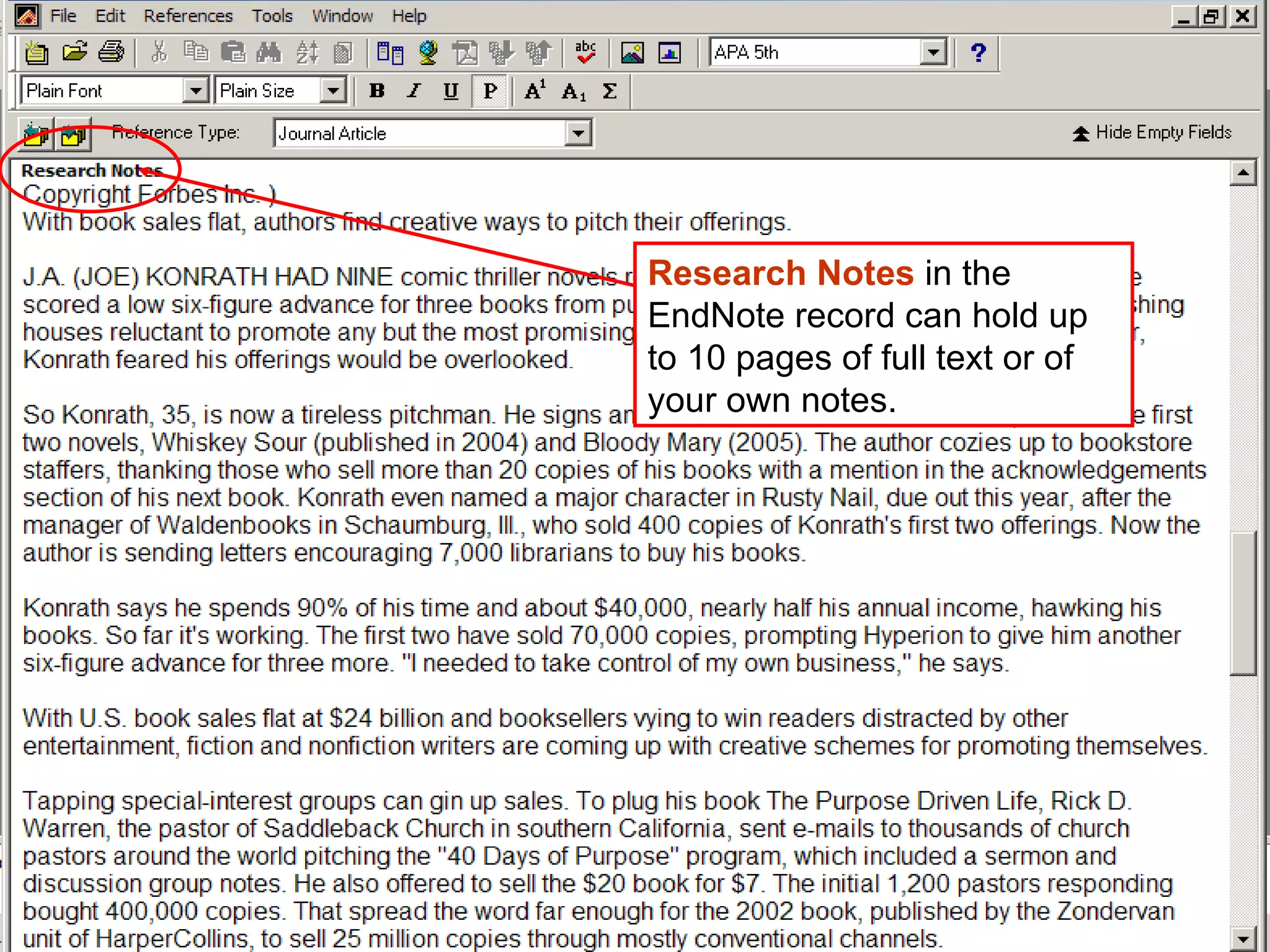
Task: Click the PDF link icon
Action: (465, 53)
